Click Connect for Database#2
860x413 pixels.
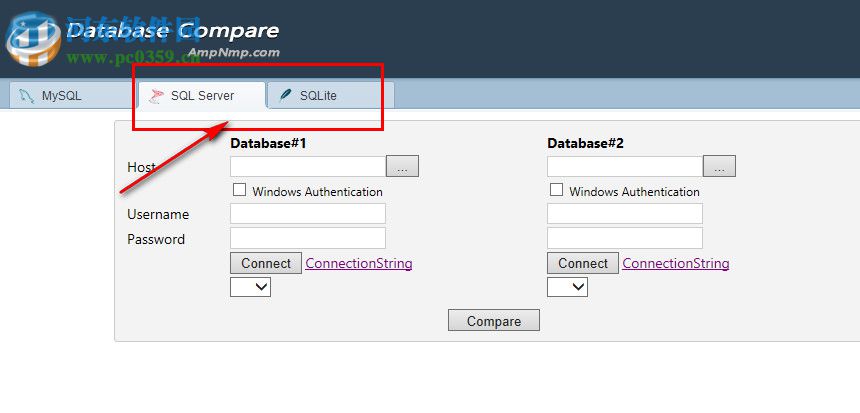point(582,263)
